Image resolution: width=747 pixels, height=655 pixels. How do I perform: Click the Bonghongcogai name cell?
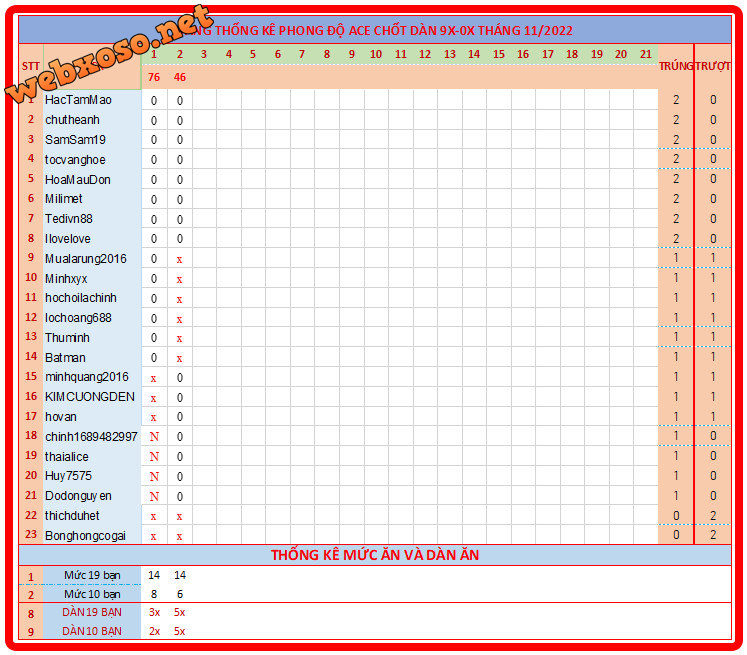pos(85,536)
